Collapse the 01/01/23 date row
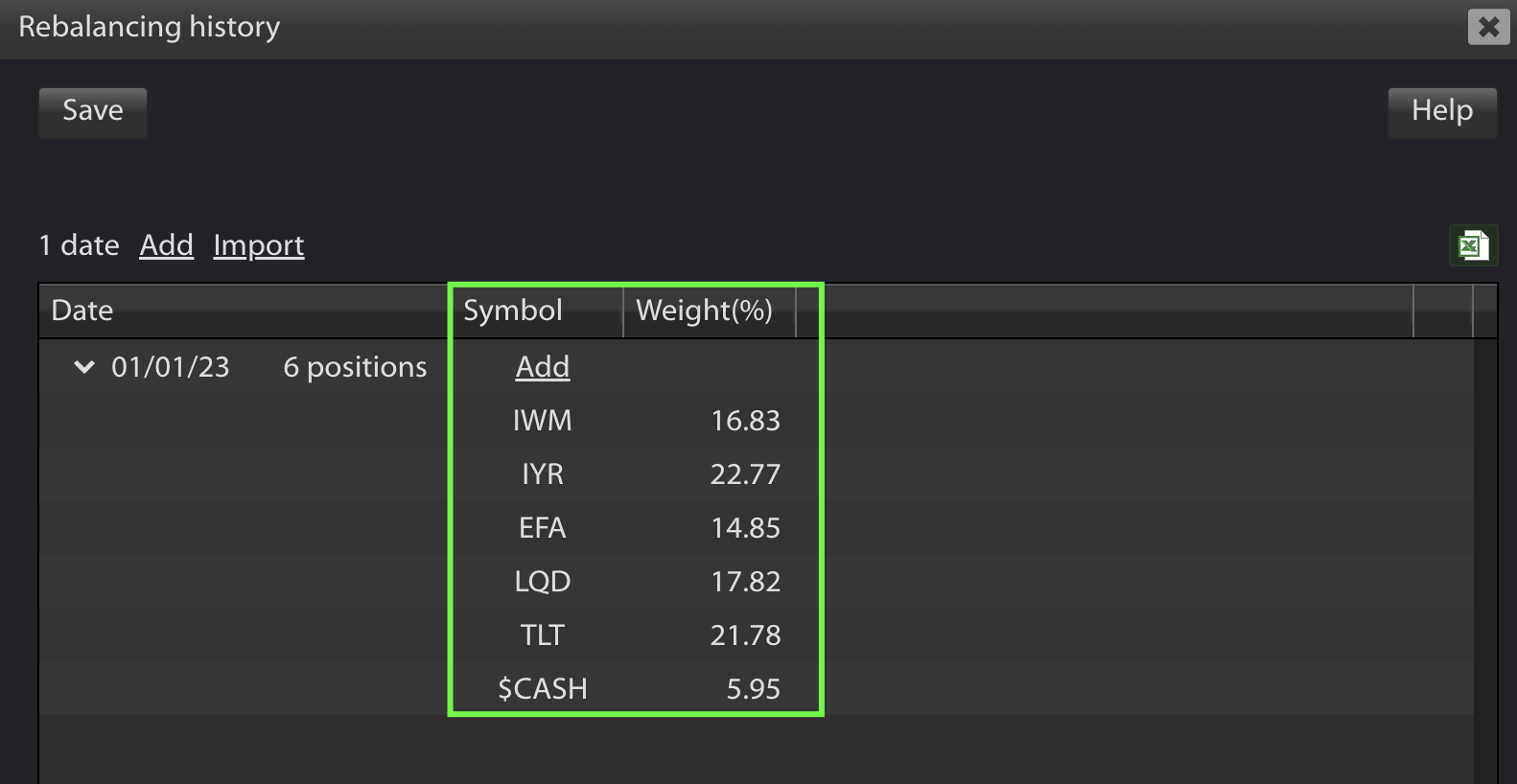Viewport: 1517px width, 784px height. pos(84,367)
